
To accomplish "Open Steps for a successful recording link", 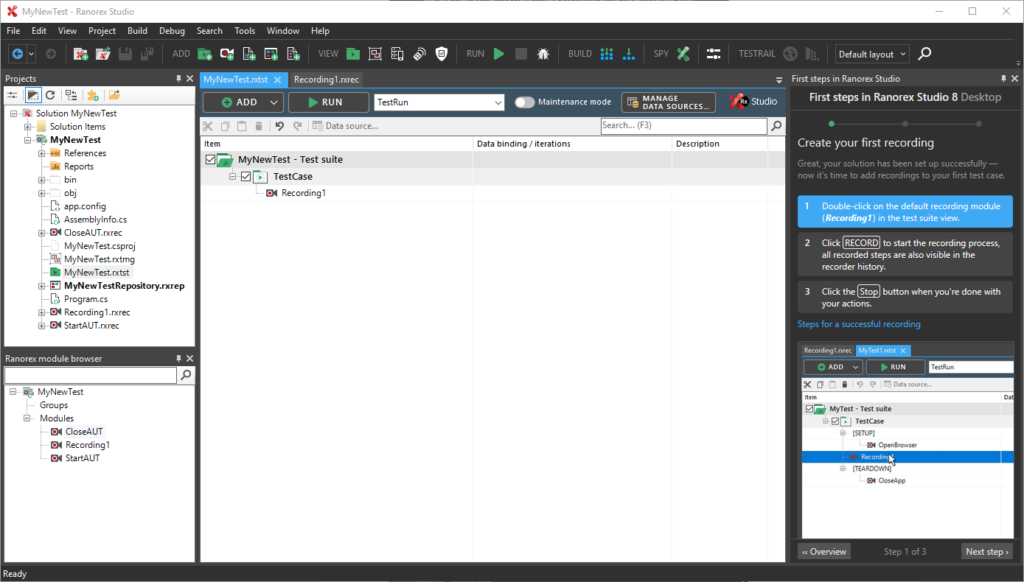I will click(x=859, y=324).
